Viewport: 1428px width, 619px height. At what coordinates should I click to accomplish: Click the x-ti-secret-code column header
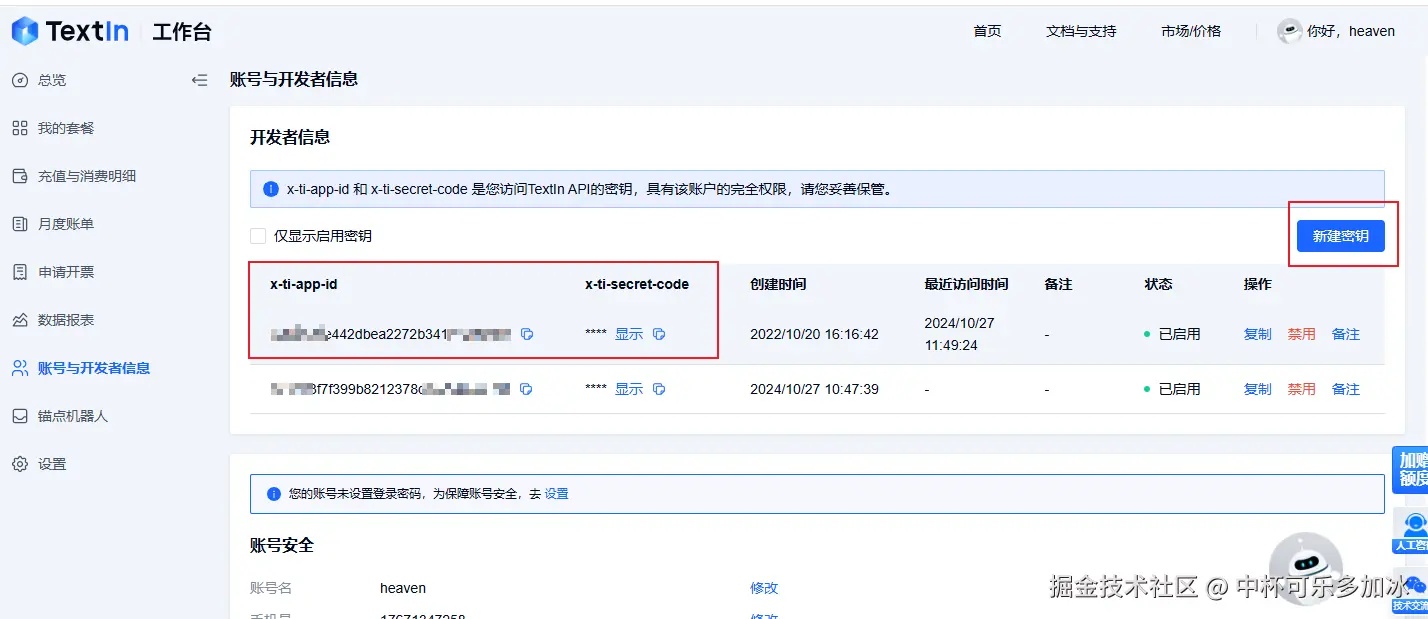pyautogui.click(x=637, y=284)
